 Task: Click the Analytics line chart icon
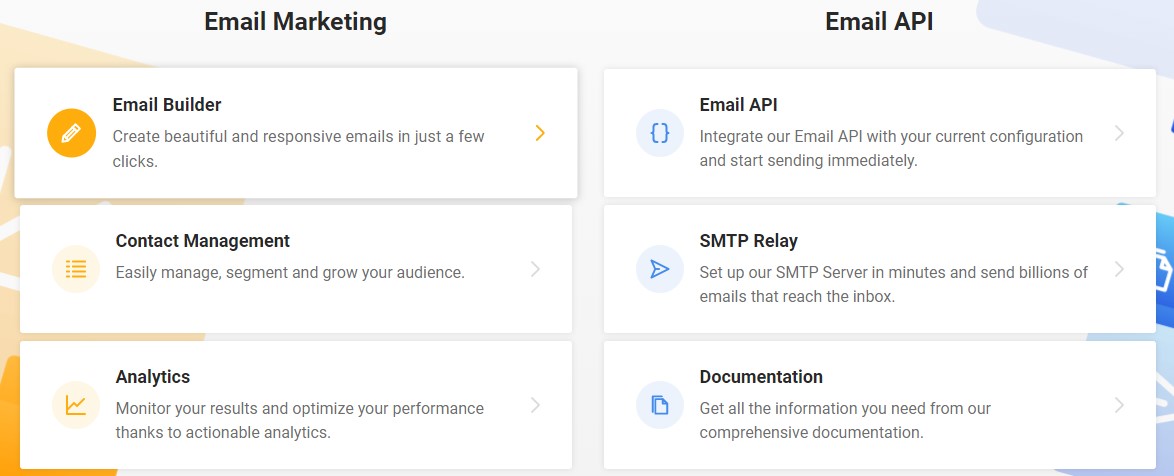point(76,405)
